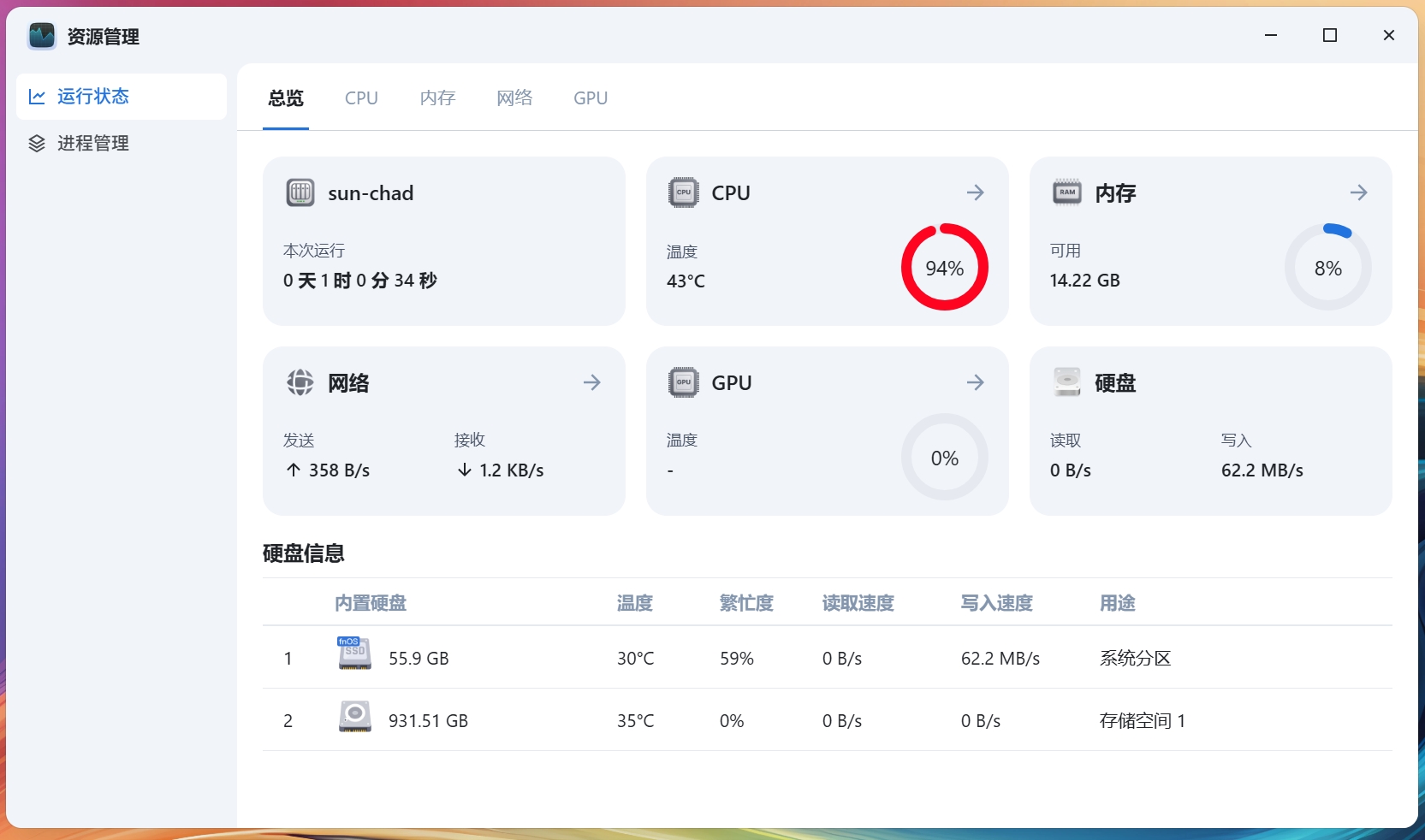Click the 内存 8% usage ring
The width and height of the screenshot is (1425, 840).
pos(1328,267)
